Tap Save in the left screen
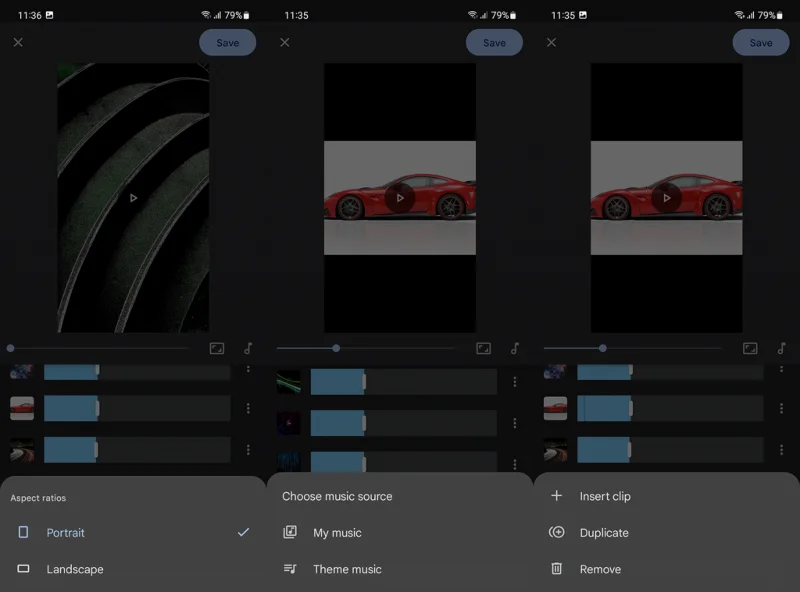Viewport: 800px width, 592px height. [228, 42]
